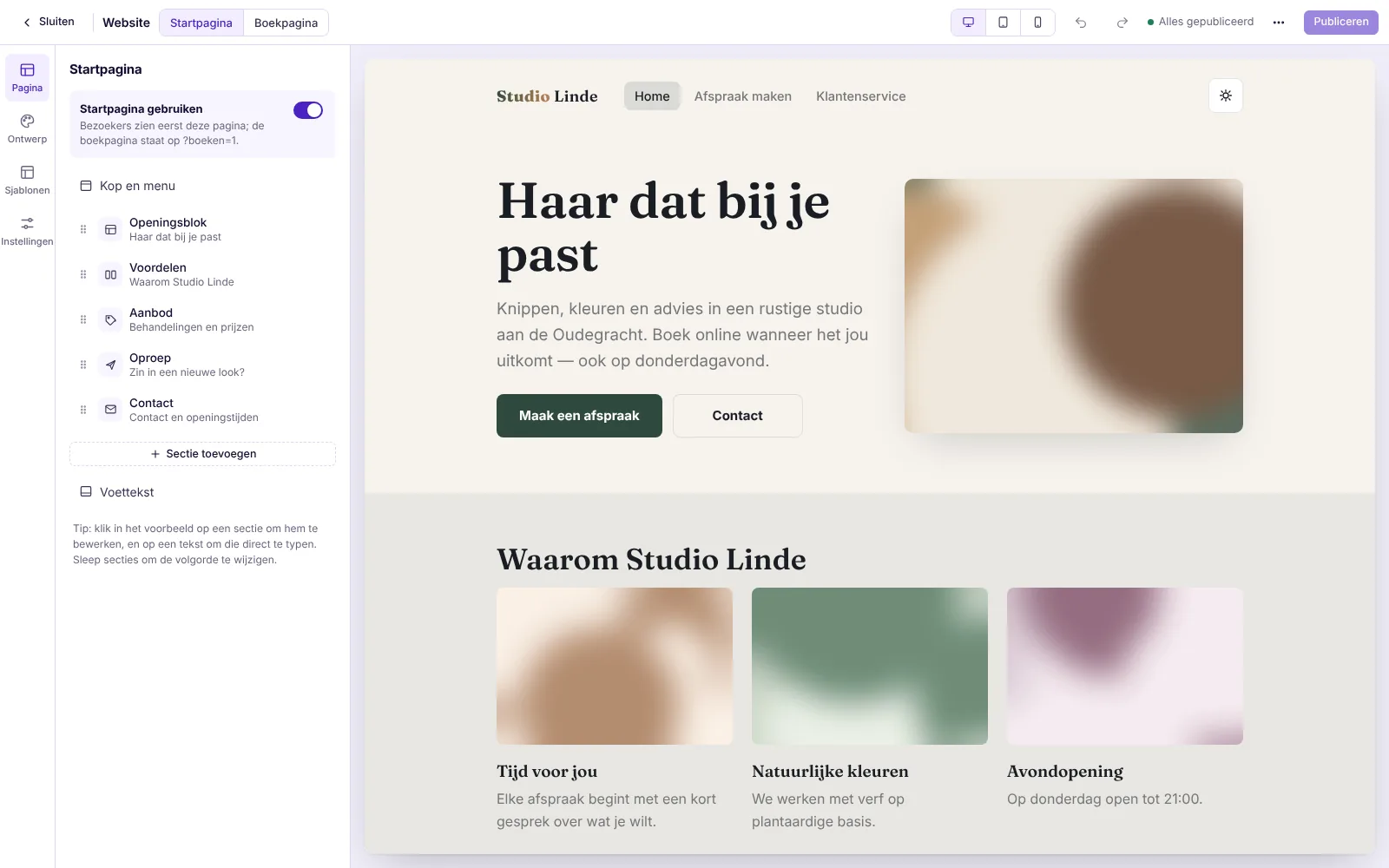This screenshot has width=1389, height=868.
Task: Click the Oproep paper plane icon
Action: tap(110, 365)
